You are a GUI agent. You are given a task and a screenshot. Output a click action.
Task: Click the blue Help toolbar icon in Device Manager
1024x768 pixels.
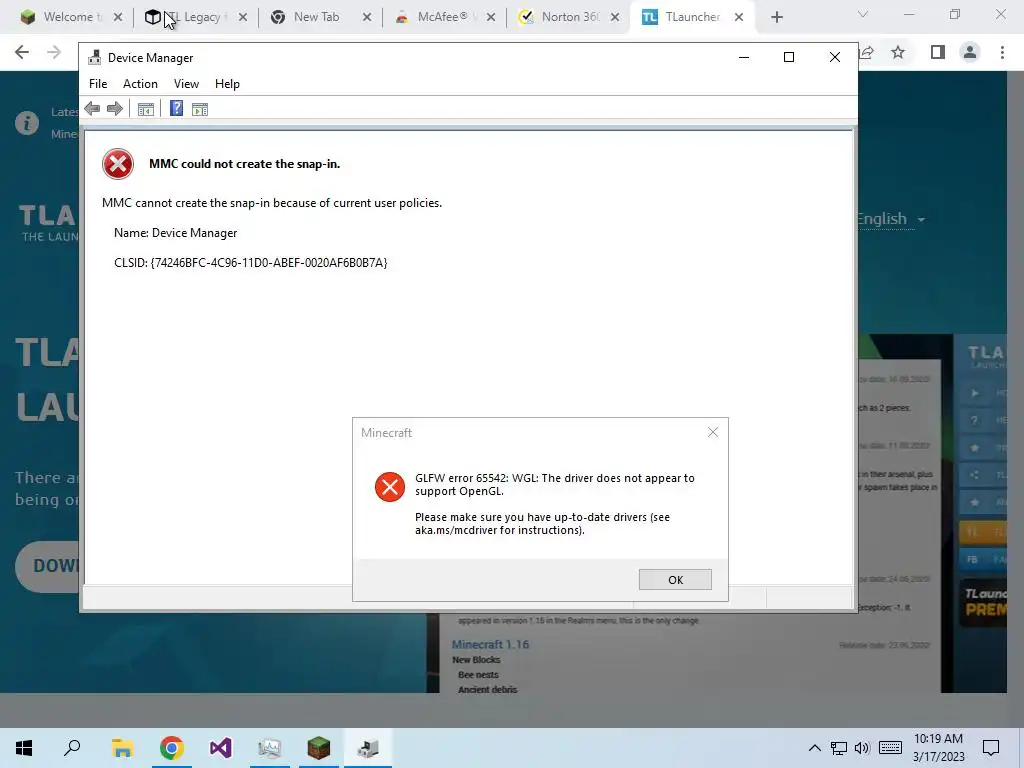[x=176, y=108]
